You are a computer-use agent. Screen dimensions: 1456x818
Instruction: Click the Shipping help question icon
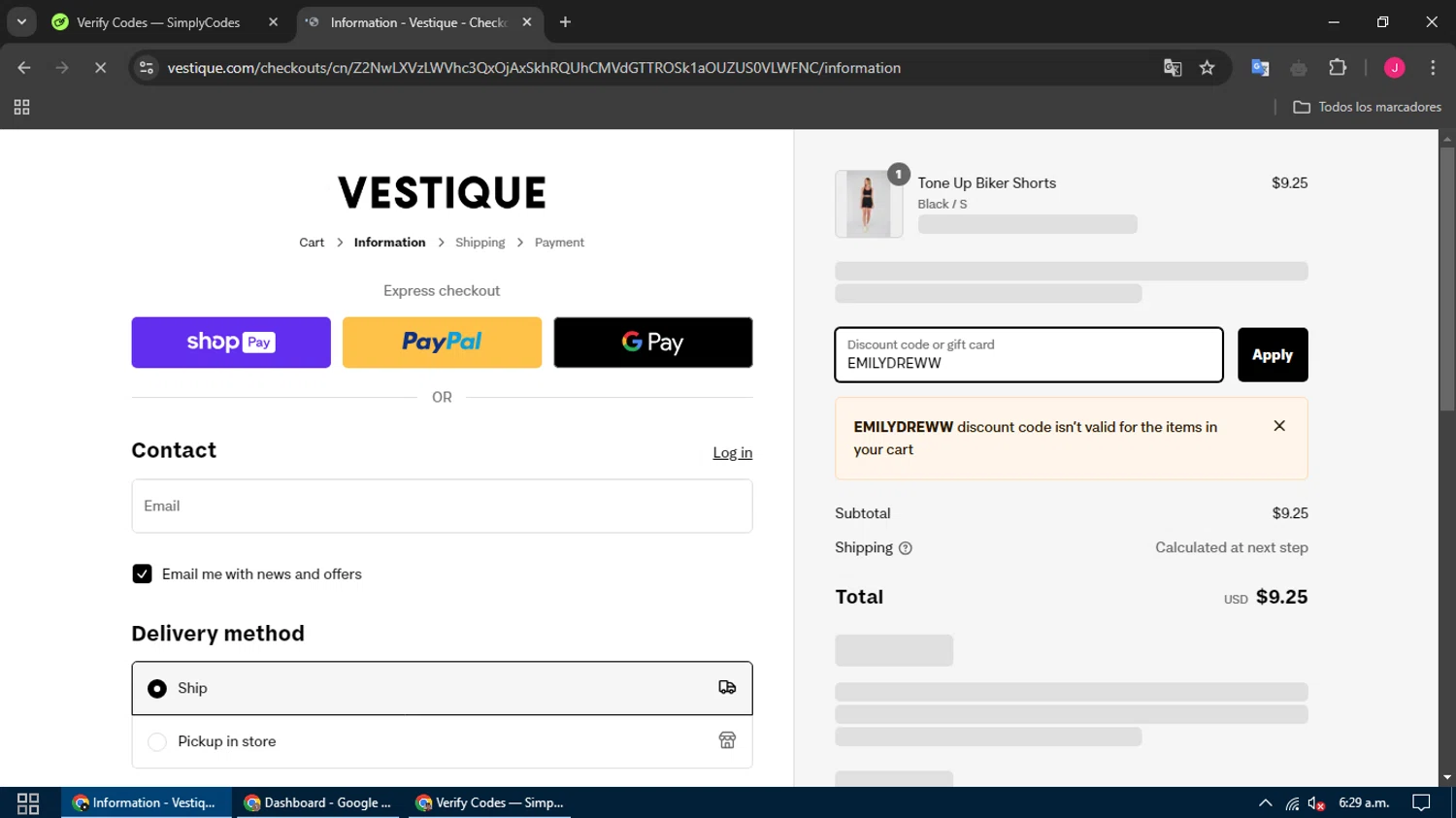click(x=906, y=548)
